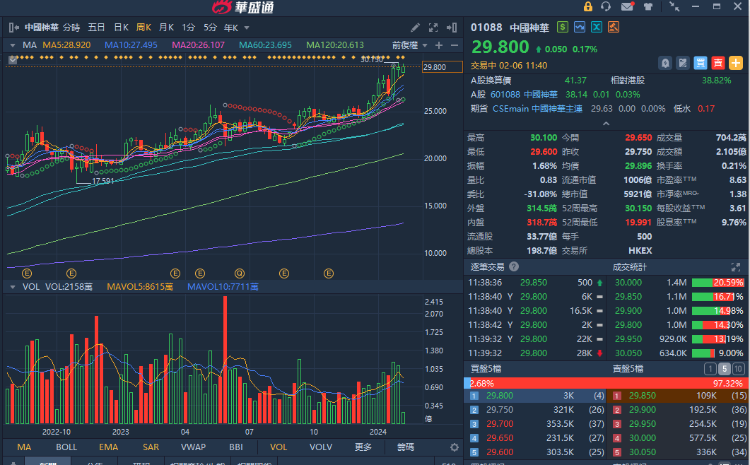Toggle the VWAP indicator
Viewport: 750px width, 465px height.
(x=193, y=447)
